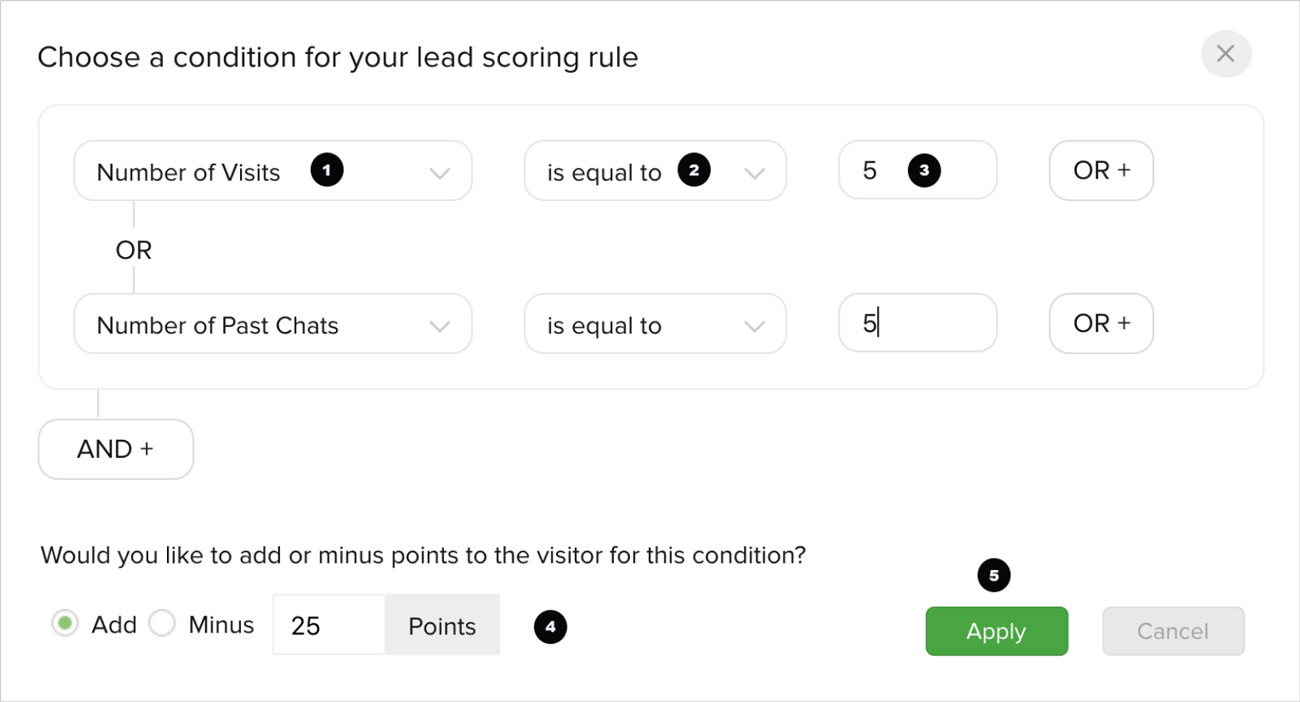
Task: Focus the Number of Past Chats value field
Action: (917, 324)
